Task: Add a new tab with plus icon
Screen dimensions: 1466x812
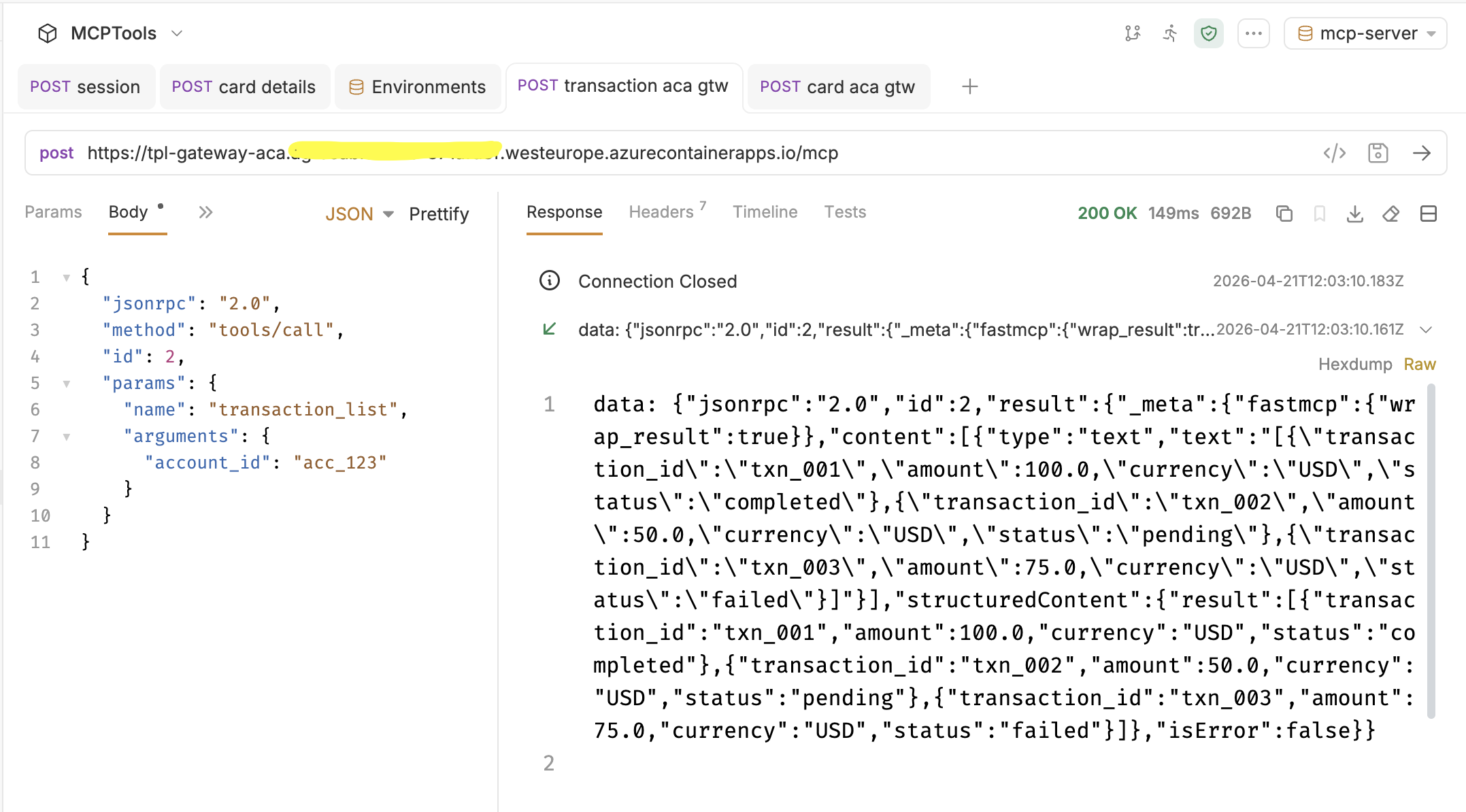Action: [x=970, y=87]
